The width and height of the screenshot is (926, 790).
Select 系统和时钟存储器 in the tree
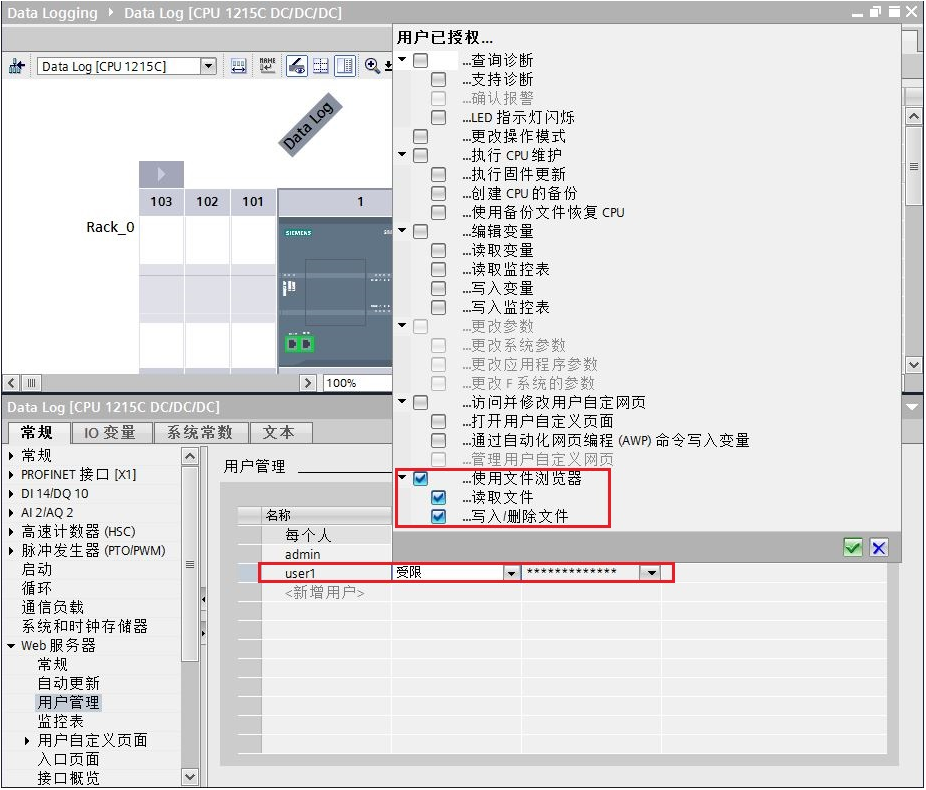[84, 626]
